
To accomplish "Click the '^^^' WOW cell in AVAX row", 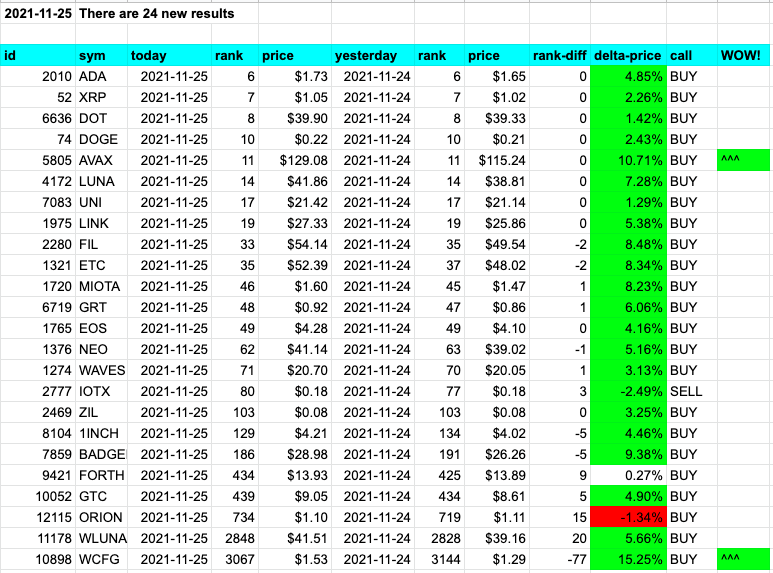I will 743,160.
